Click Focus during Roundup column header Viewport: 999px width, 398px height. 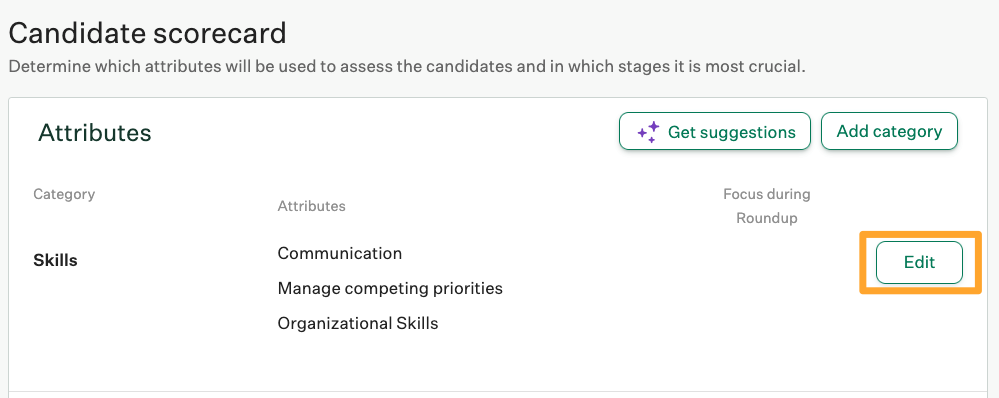[x=766, y=206]
